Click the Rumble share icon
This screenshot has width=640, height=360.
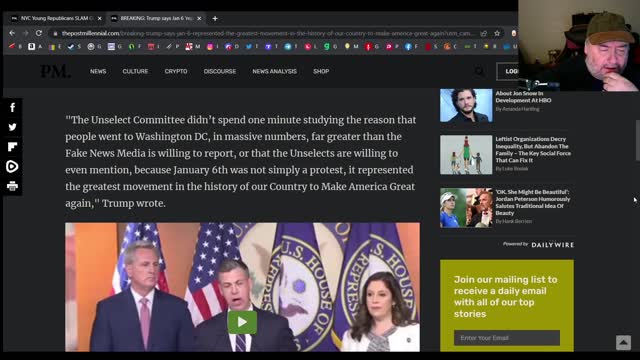[12, 167]
